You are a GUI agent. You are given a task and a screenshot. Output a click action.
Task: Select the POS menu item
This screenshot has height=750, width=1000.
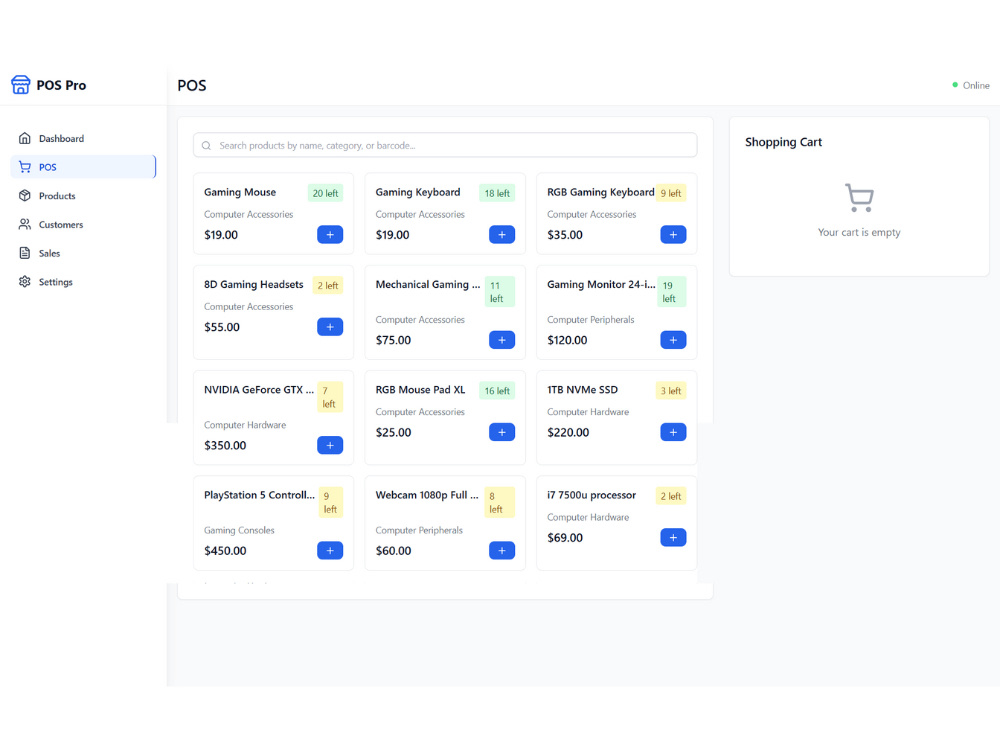click(x=84, y=167)
